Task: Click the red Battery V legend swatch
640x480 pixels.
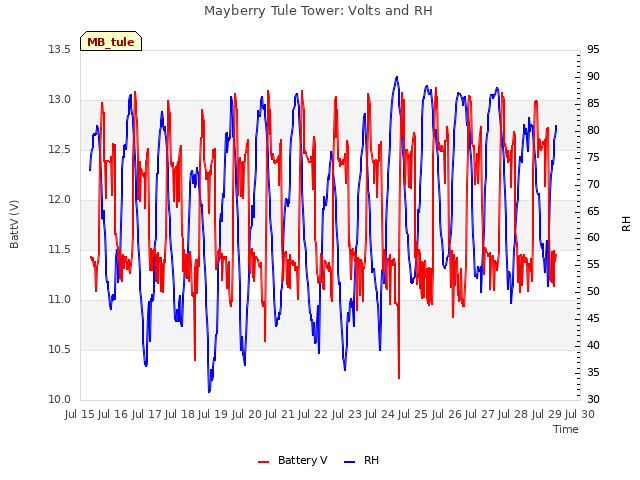Action: 264,462
